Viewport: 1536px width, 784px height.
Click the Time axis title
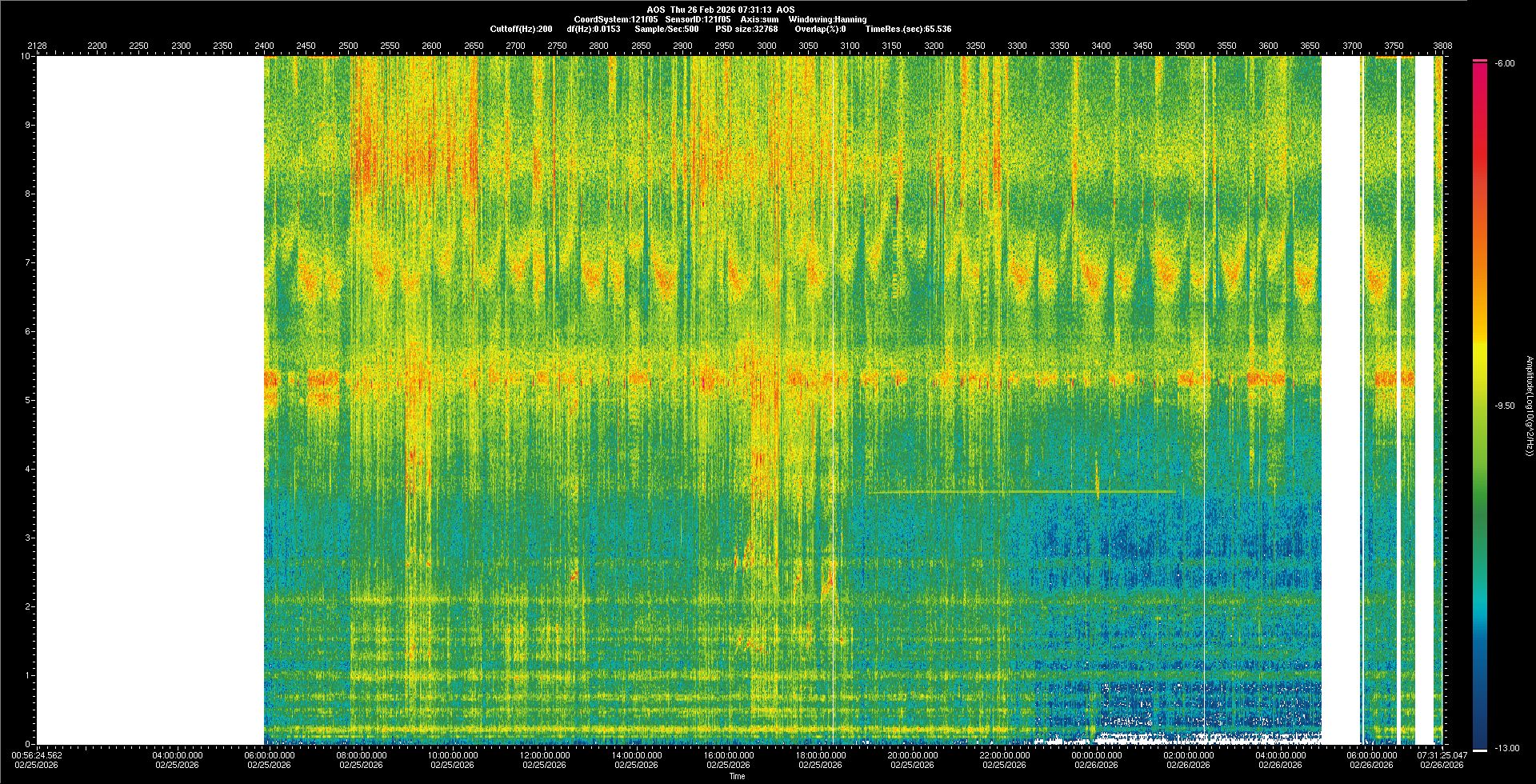click(x=737, y=776)
